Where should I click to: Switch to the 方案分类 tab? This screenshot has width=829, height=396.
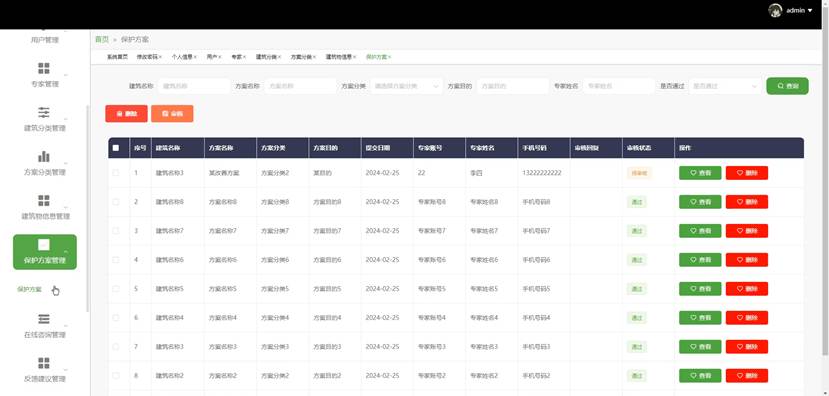click(x=301, y=57)
